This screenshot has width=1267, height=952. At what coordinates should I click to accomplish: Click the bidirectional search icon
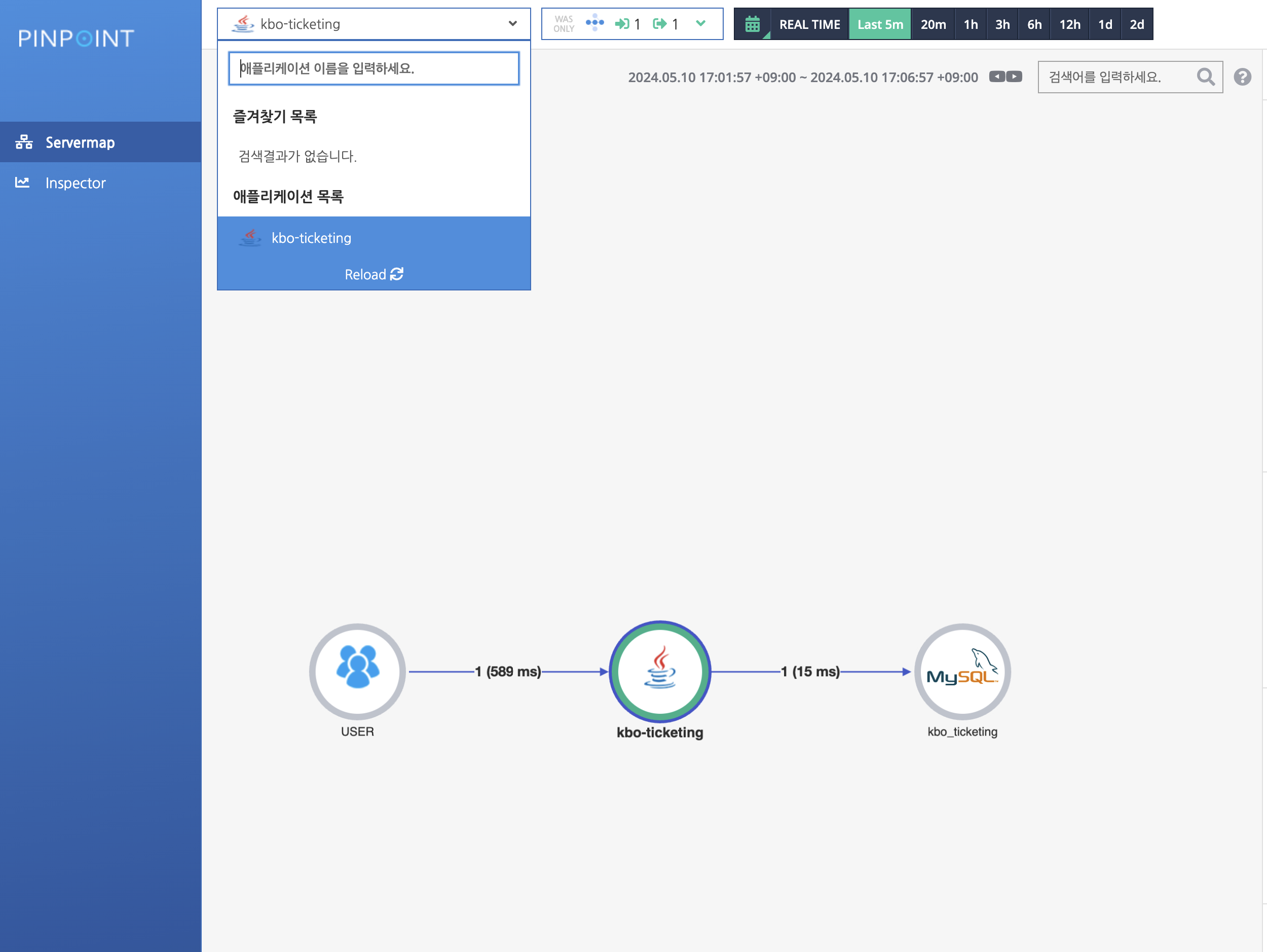tap(594, 23)
